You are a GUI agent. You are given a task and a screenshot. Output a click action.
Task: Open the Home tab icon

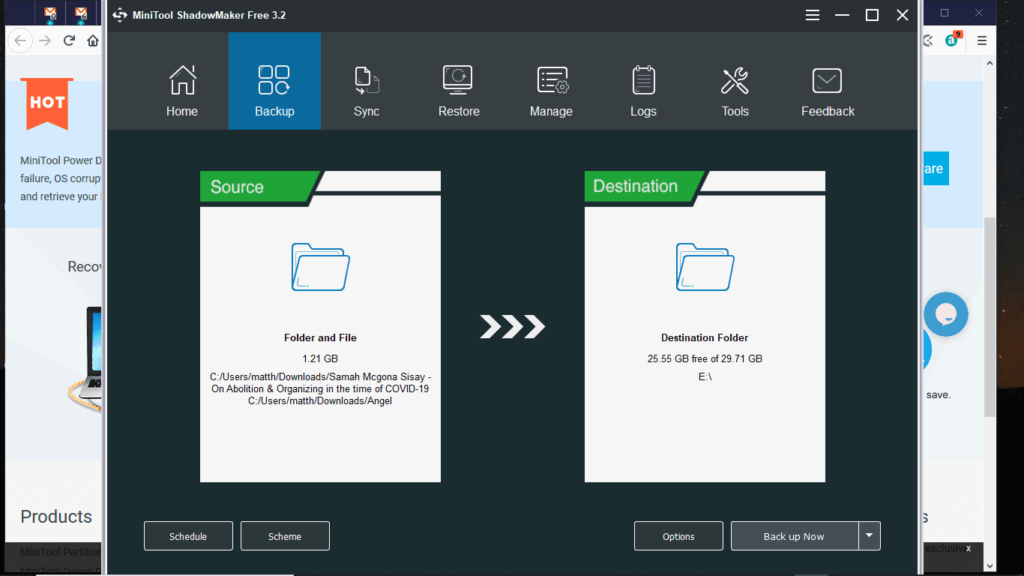pos(182,81)
